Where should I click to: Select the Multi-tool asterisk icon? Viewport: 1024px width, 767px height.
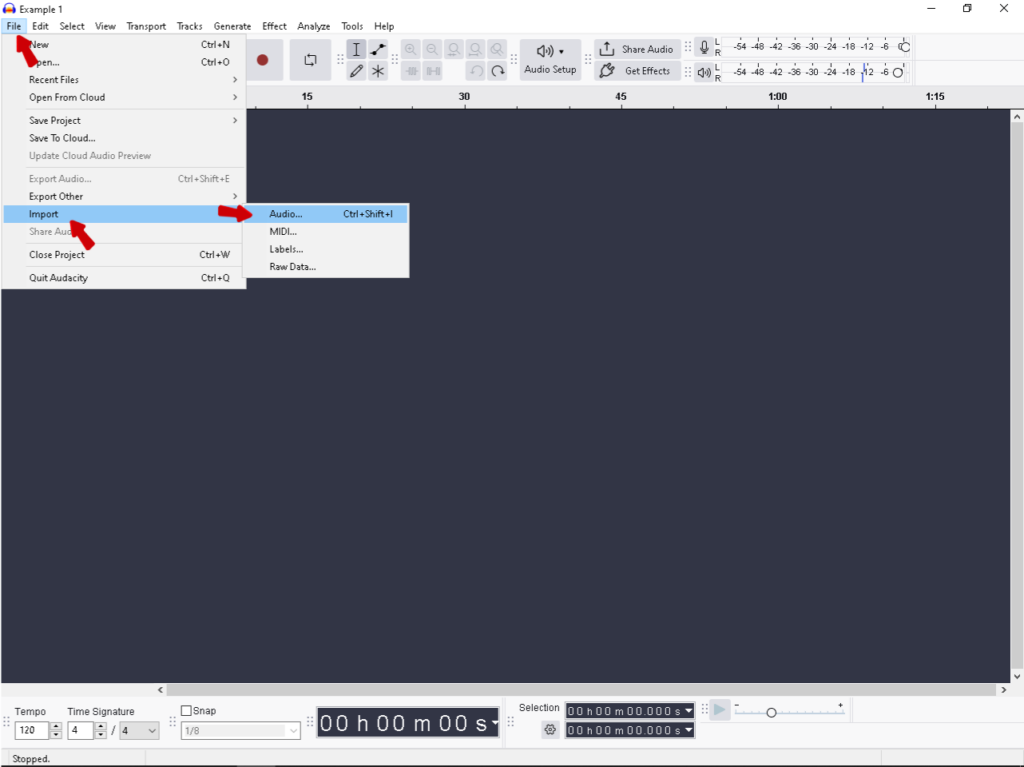pyautogui.click(x=378, y=71)
